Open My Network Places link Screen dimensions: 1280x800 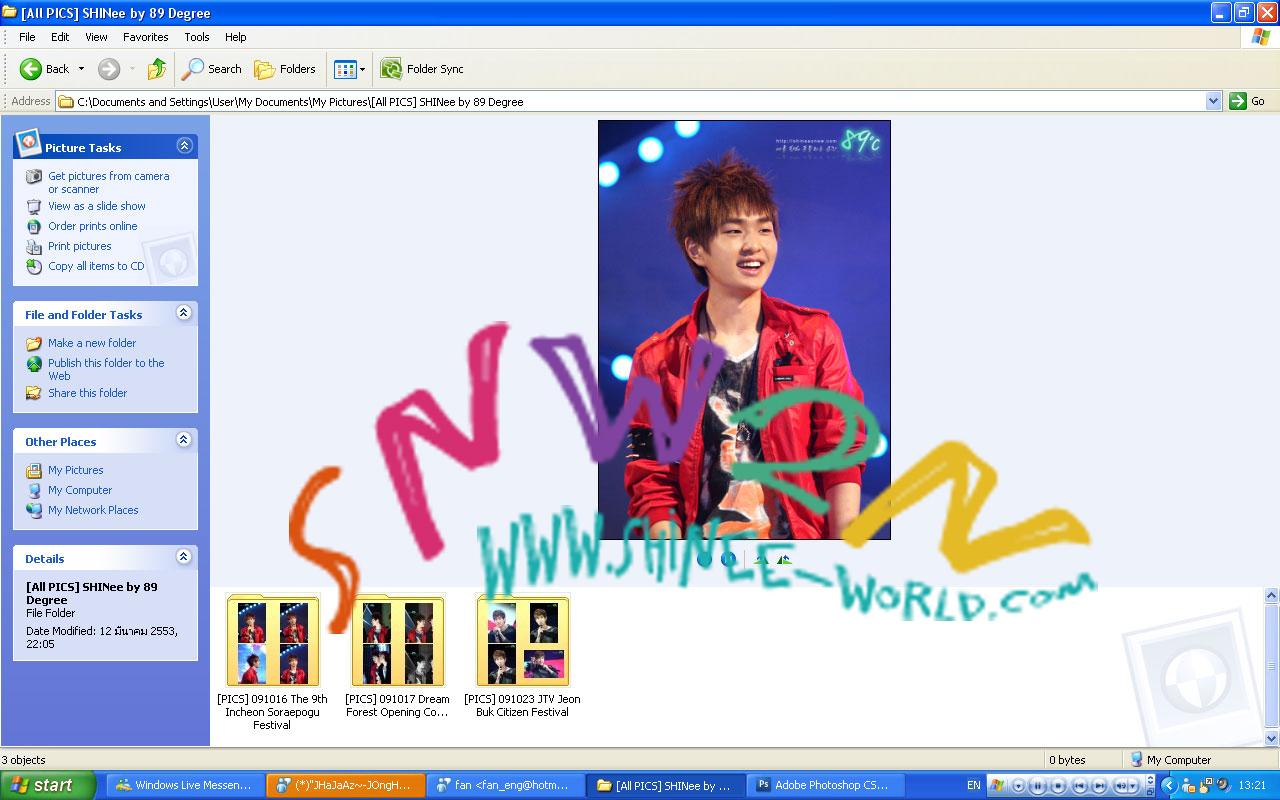(x=93, y=510)
